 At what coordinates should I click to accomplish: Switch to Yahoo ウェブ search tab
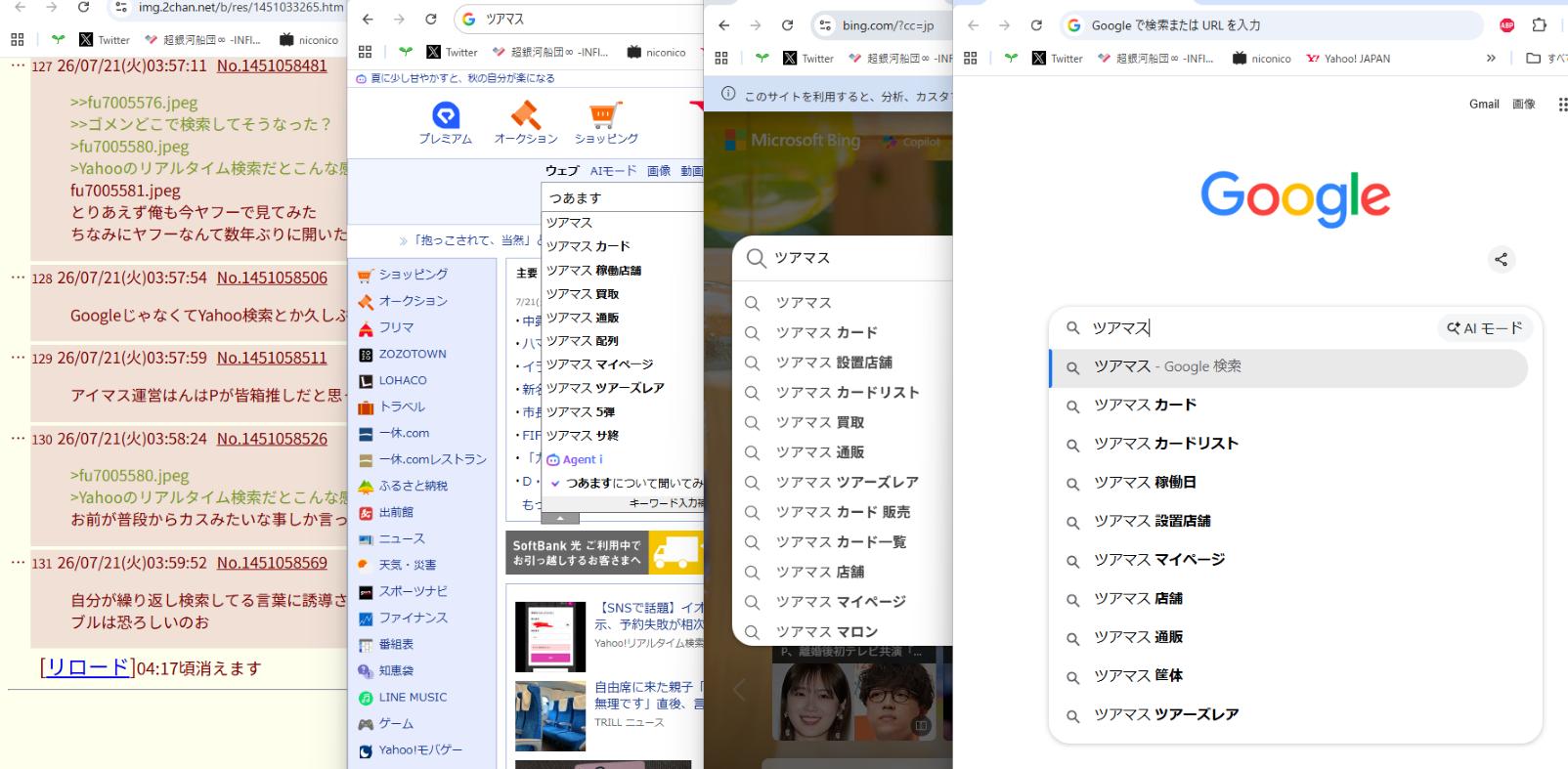coord(562,171)
